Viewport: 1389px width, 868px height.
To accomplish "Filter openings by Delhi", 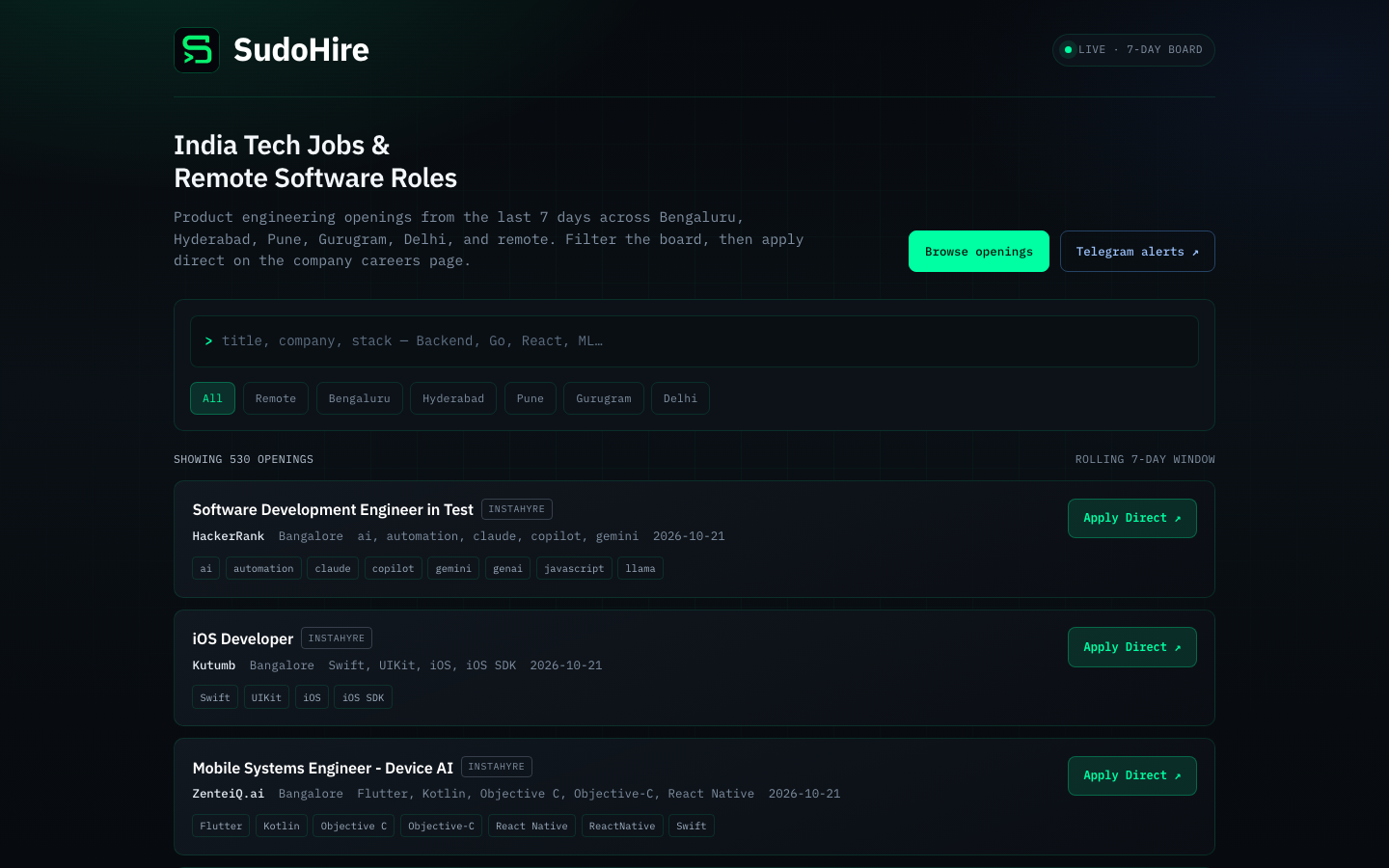I will tap(680, 398).
